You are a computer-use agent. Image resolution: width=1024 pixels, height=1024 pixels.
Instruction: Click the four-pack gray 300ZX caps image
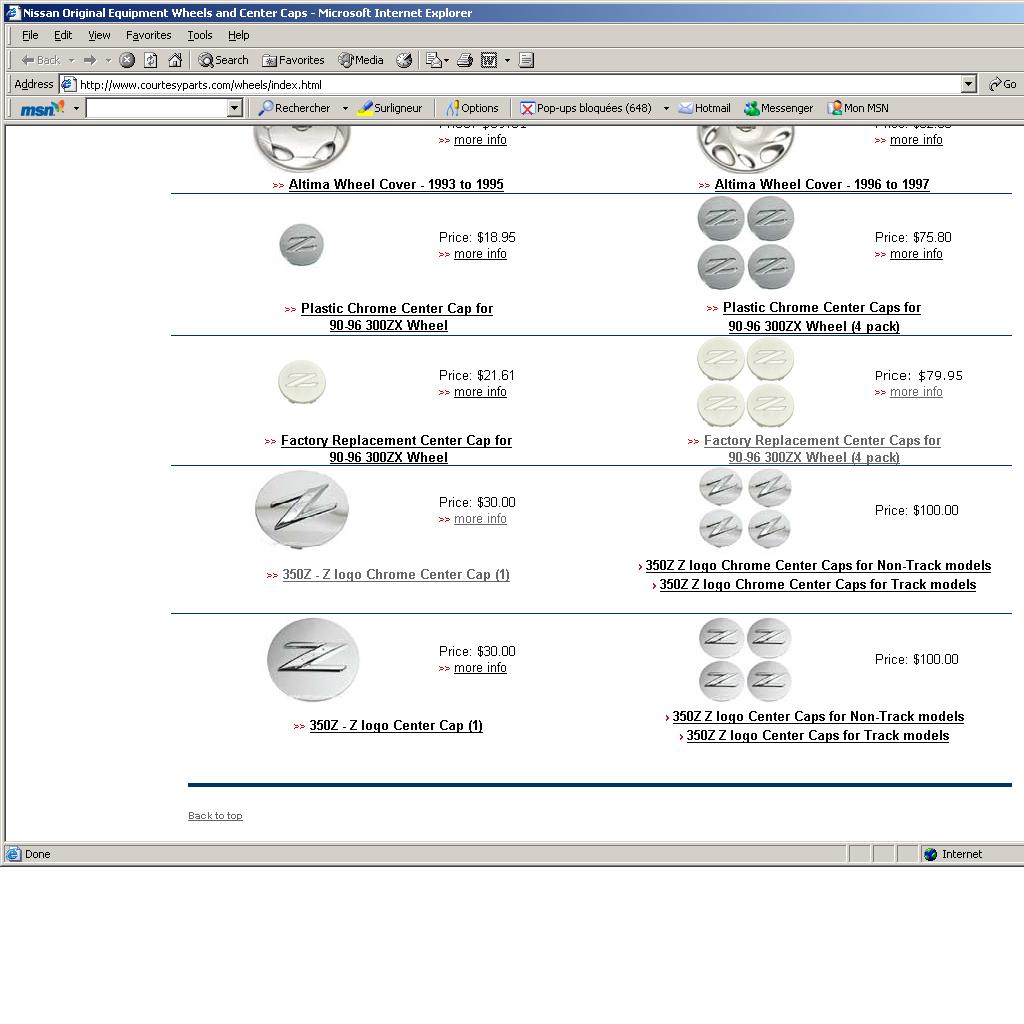[x=746, y=243]
